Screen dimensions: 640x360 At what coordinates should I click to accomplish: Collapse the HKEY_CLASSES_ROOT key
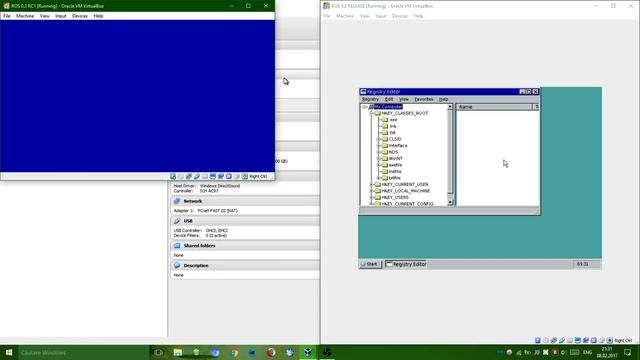[x=371, y=113]
